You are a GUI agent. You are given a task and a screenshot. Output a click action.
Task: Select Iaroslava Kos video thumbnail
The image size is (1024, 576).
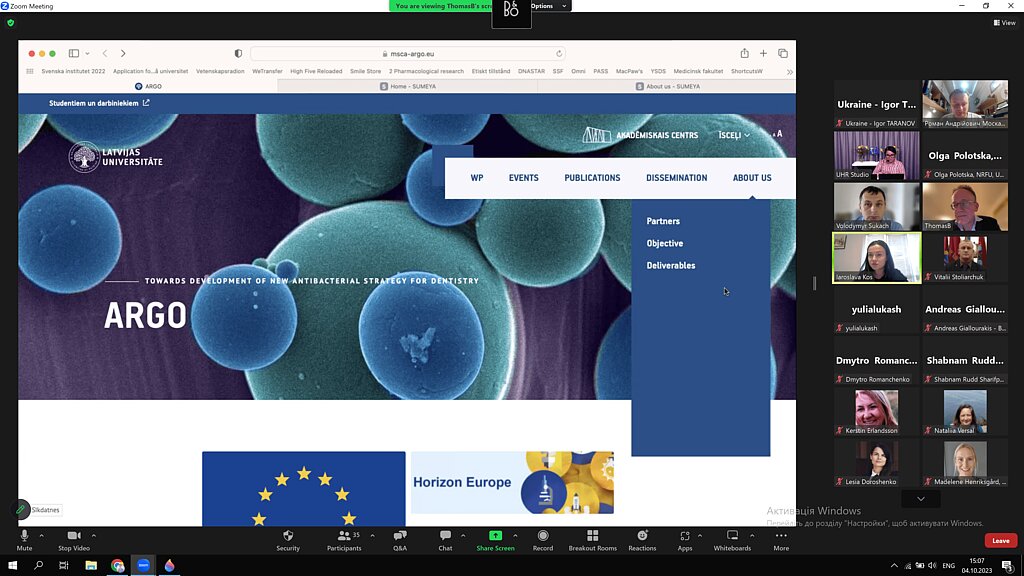pos(876,258)
